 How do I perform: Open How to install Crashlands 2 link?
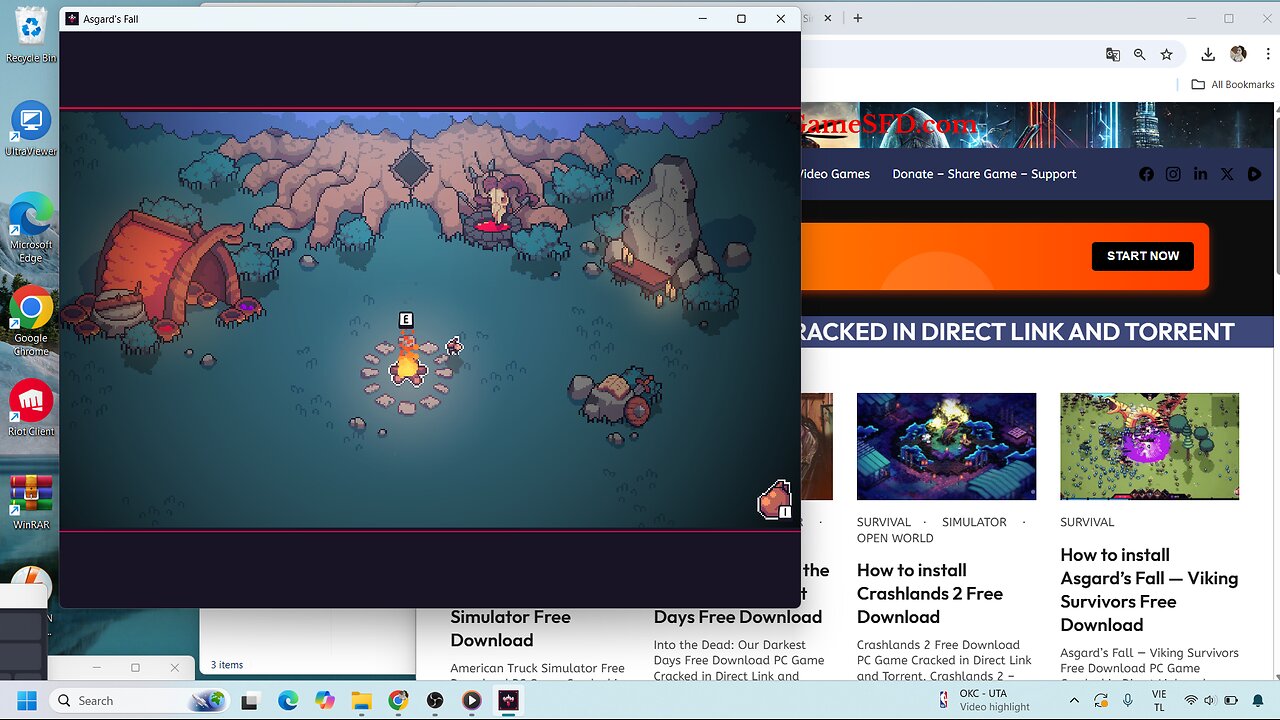(x=930, y=593)
